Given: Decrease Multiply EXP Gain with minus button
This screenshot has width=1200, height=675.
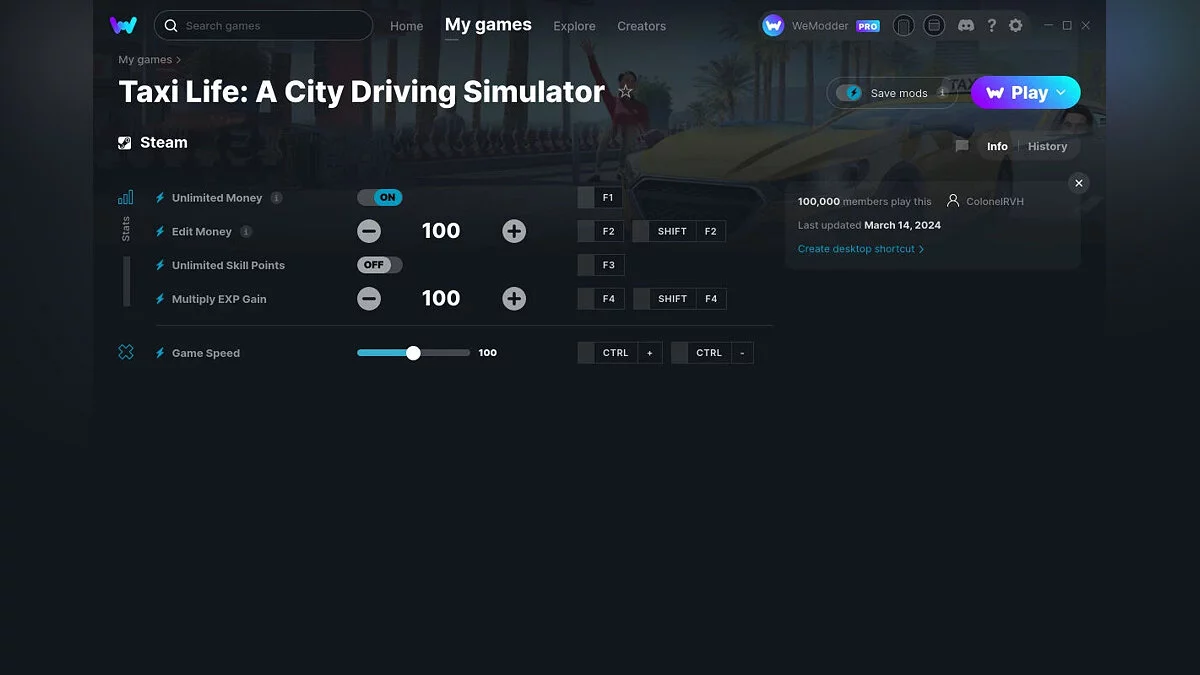Looking at the screenshot, I should [x=369, y=298].
